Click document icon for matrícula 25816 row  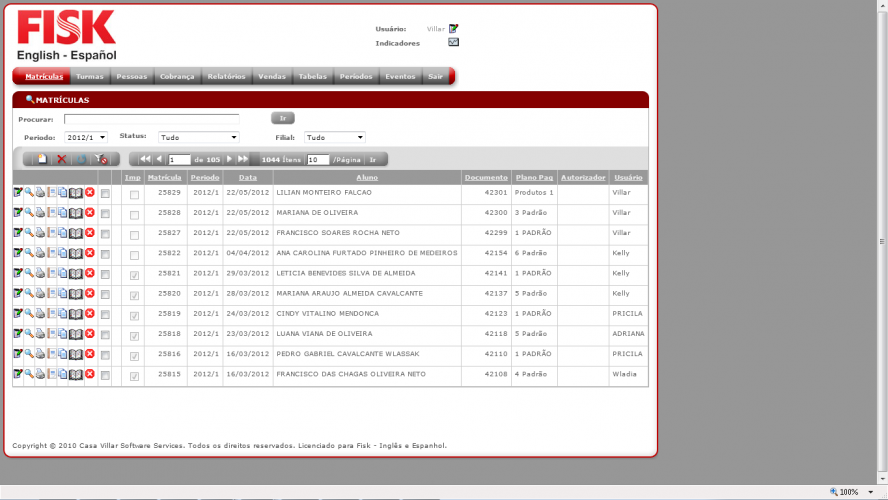tap(52, 354)
